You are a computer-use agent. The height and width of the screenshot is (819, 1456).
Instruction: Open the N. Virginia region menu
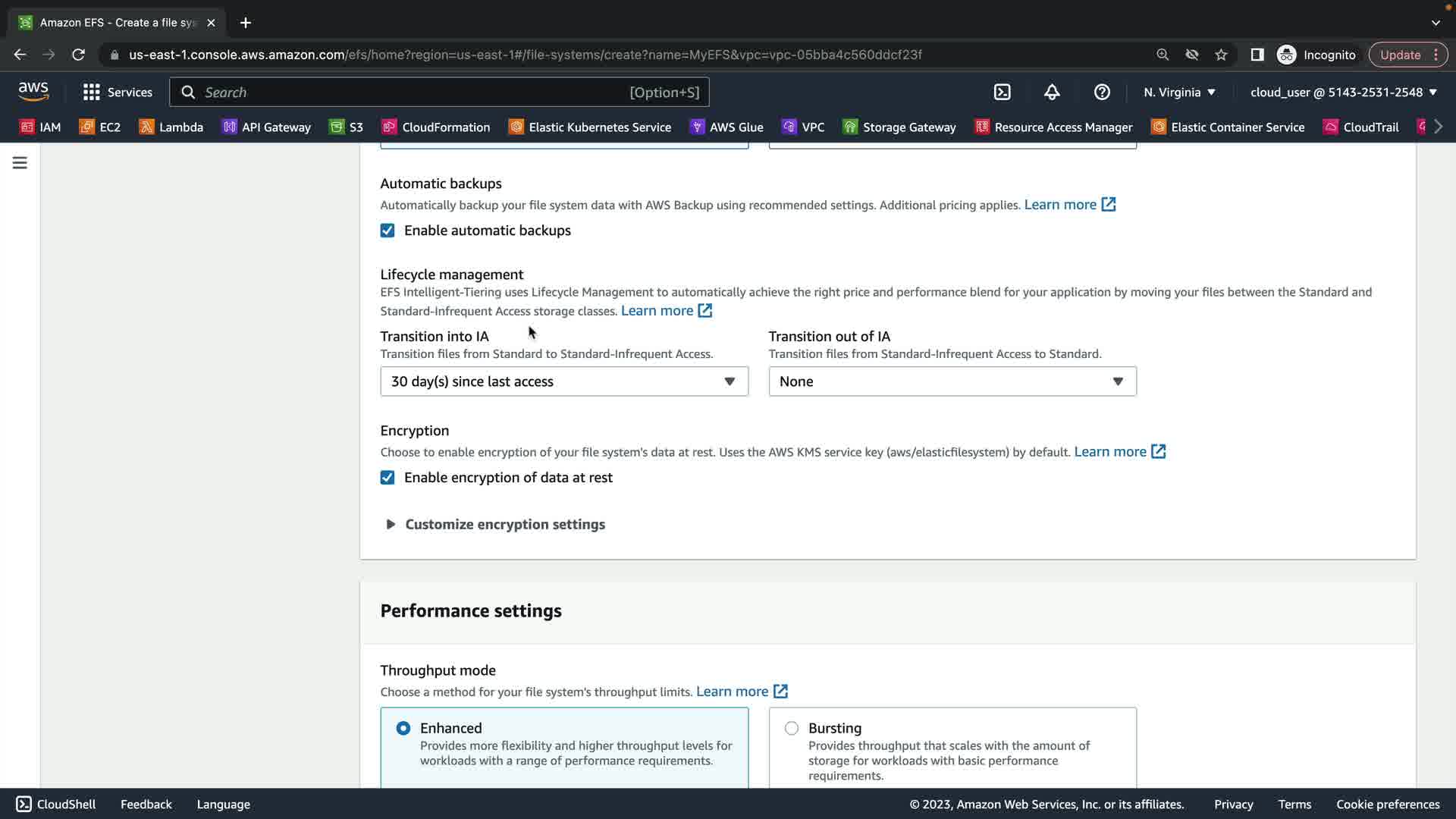click(x=1179, y=92)
